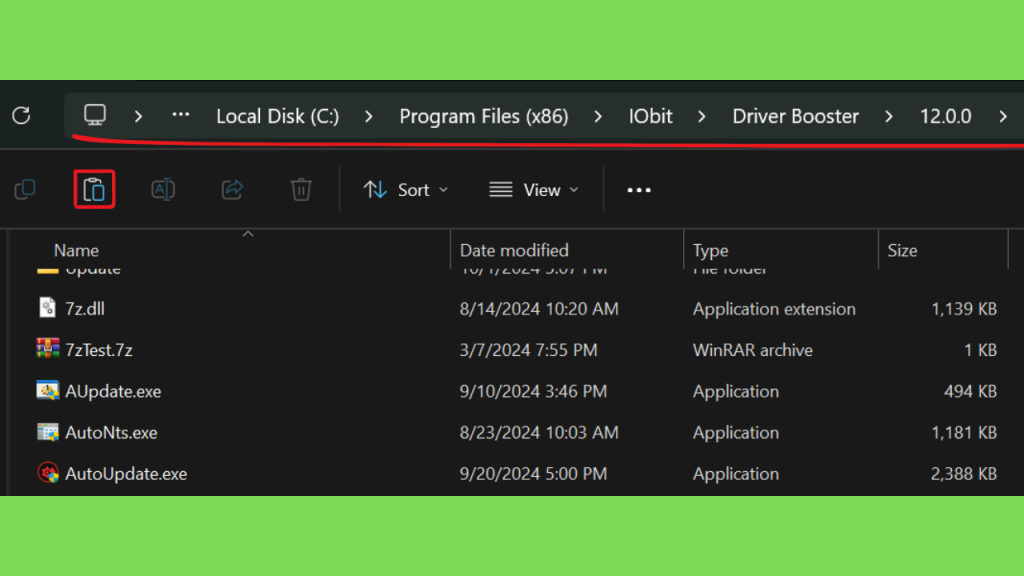Sort by the Size column header

(902, 250)
